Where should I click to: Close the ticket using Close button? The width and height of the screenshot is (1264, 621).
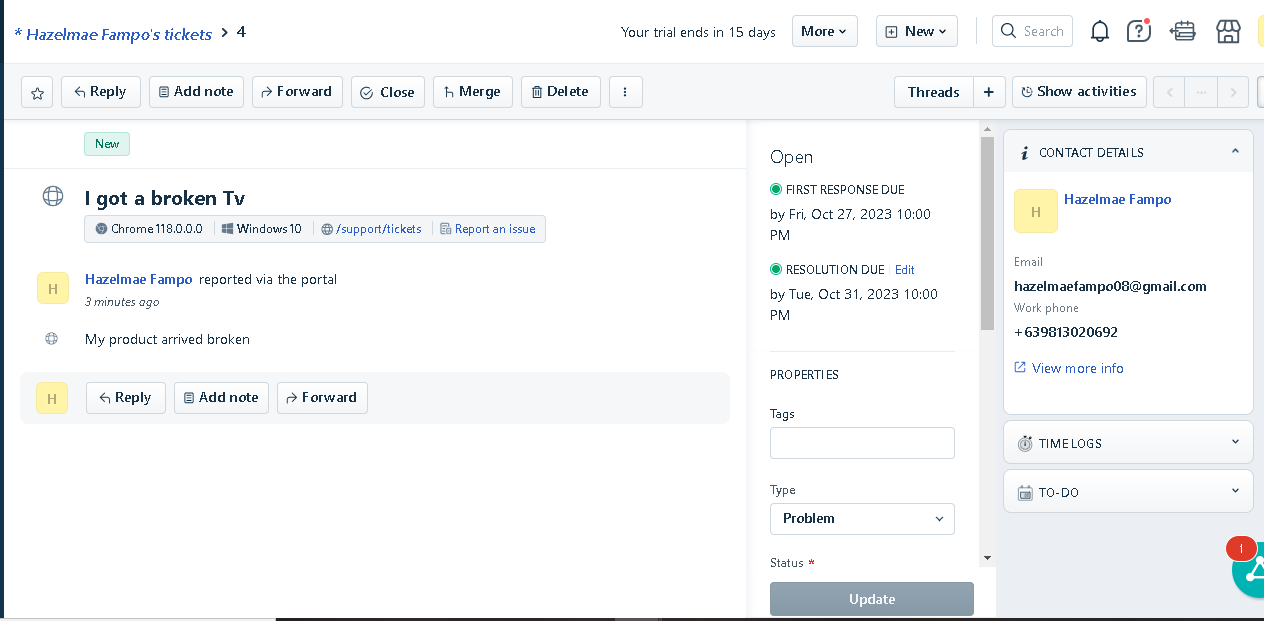tap(388, 92)
